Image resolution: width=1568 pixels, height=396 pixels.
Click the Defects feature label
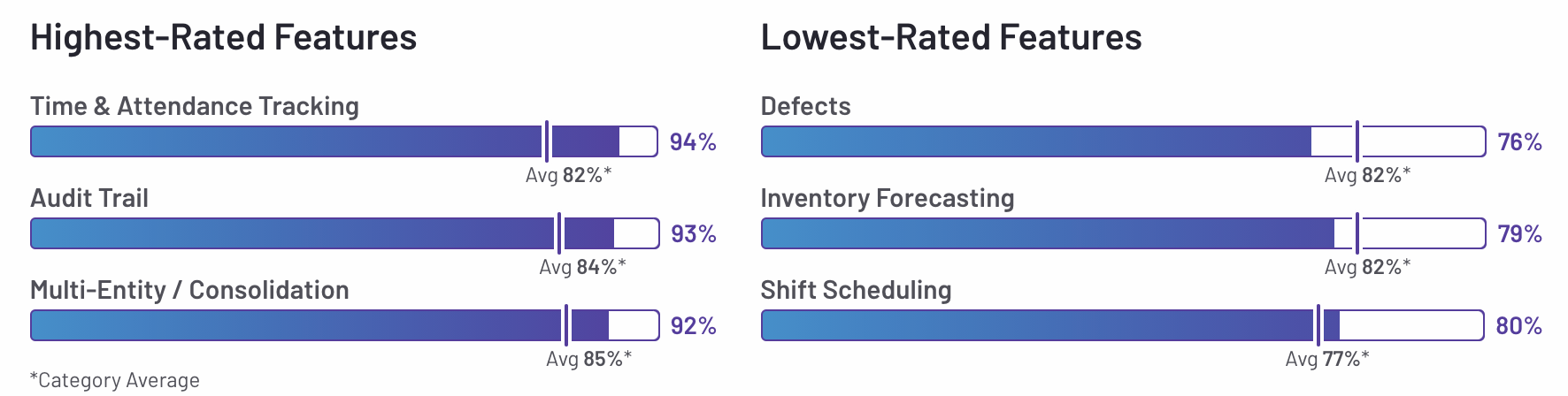pos(806,106)
